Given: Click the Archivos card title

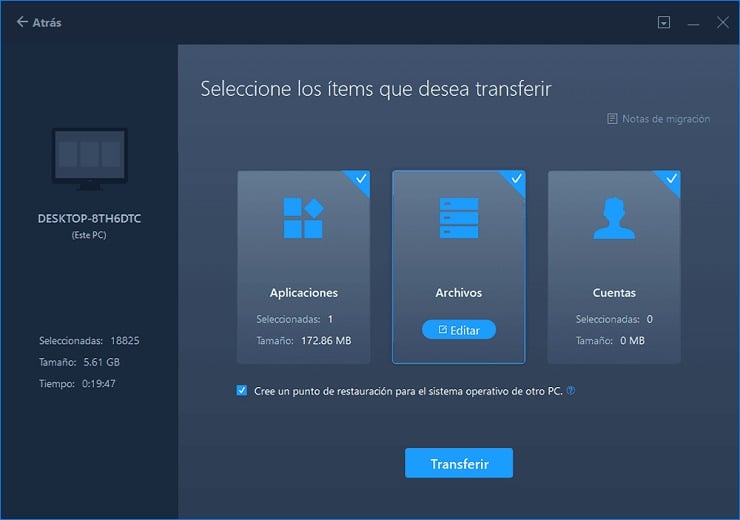Looking at the screenshot, I should click(x=459, y=293).
